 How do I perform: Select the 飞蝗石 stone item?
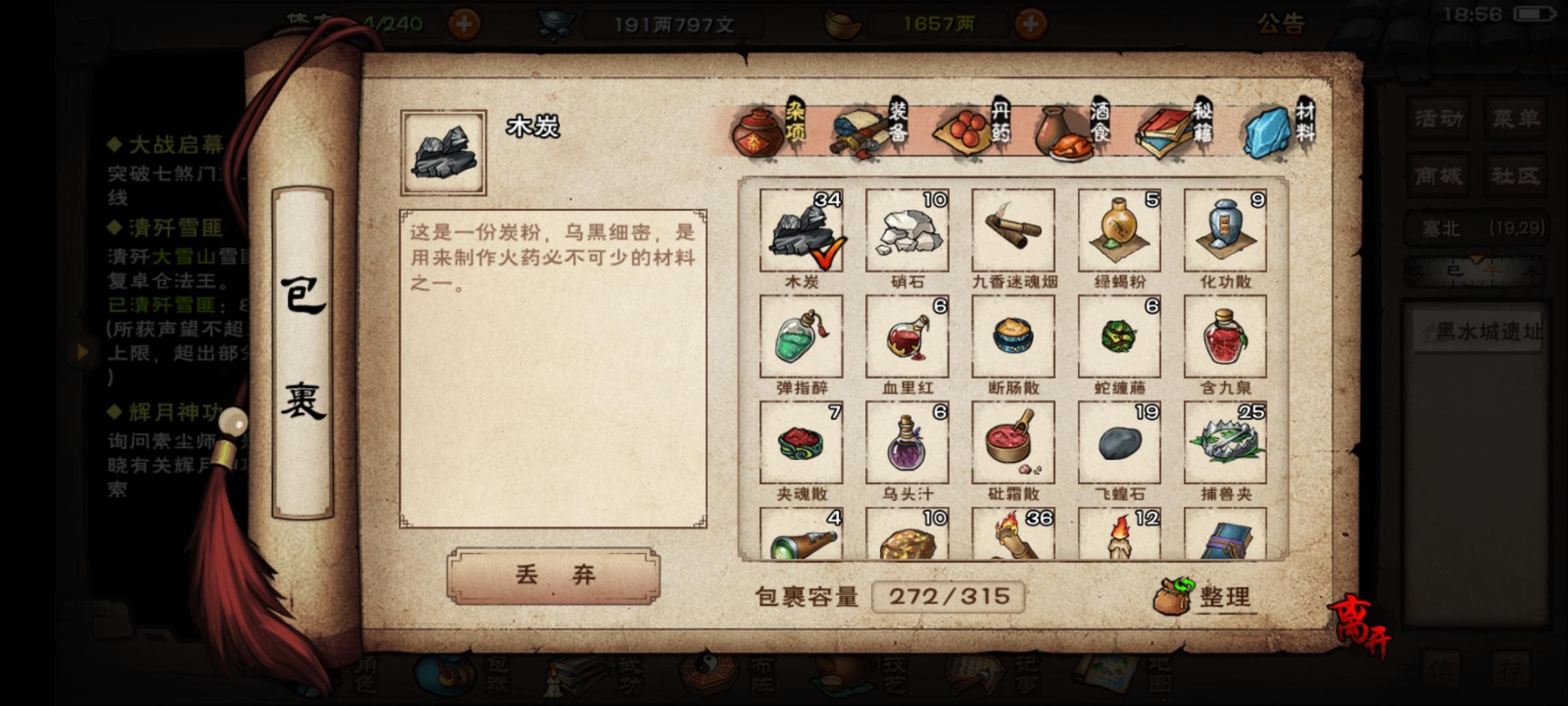1119,443
